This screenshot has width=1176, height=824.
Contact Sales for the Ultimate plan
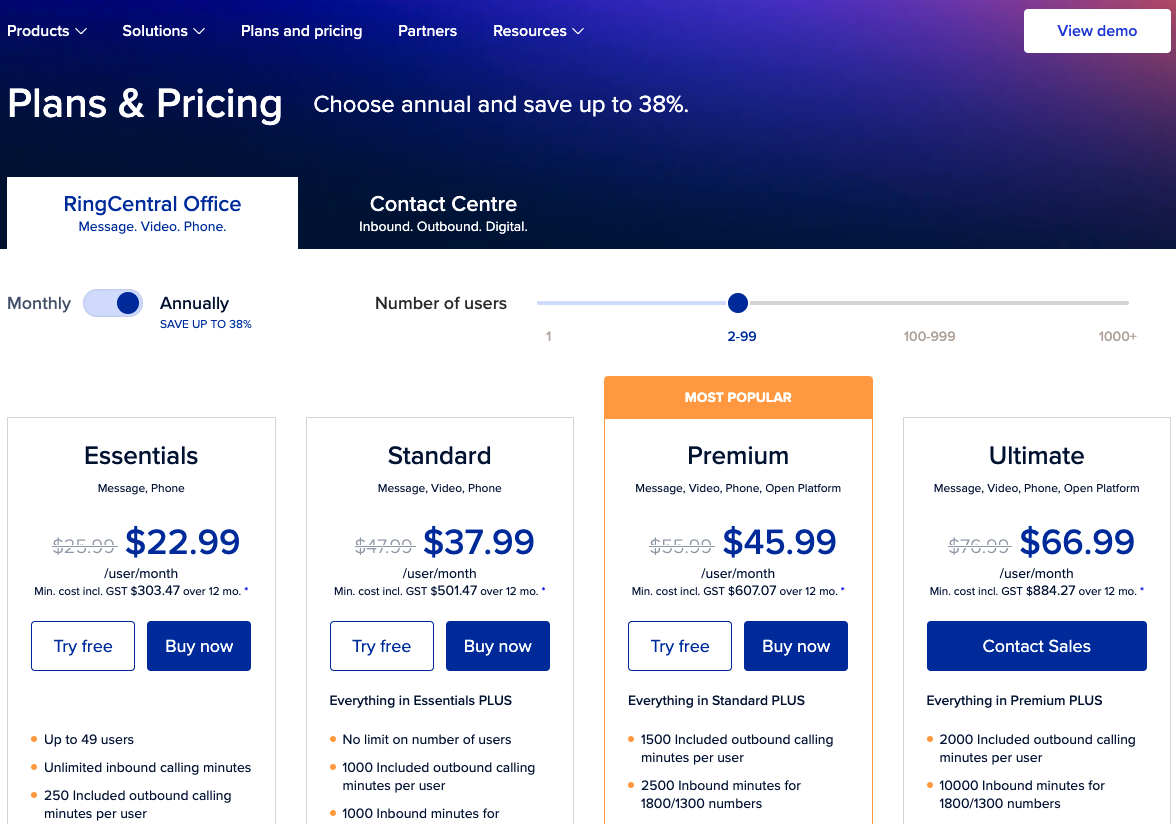click(x=1036, y=646)
